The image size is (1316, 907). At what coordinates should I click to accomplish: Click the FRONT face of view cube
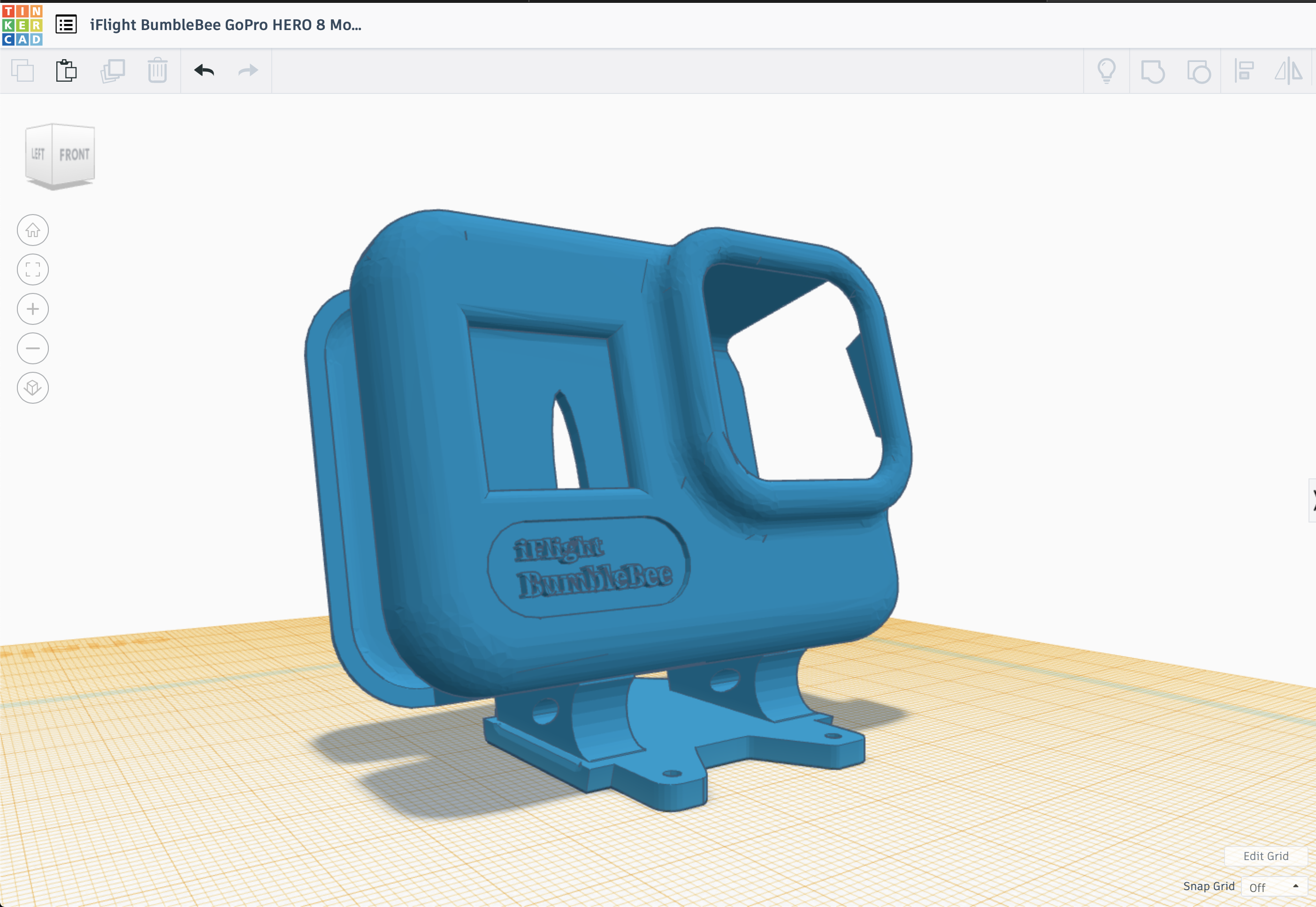tap(74, 154)
